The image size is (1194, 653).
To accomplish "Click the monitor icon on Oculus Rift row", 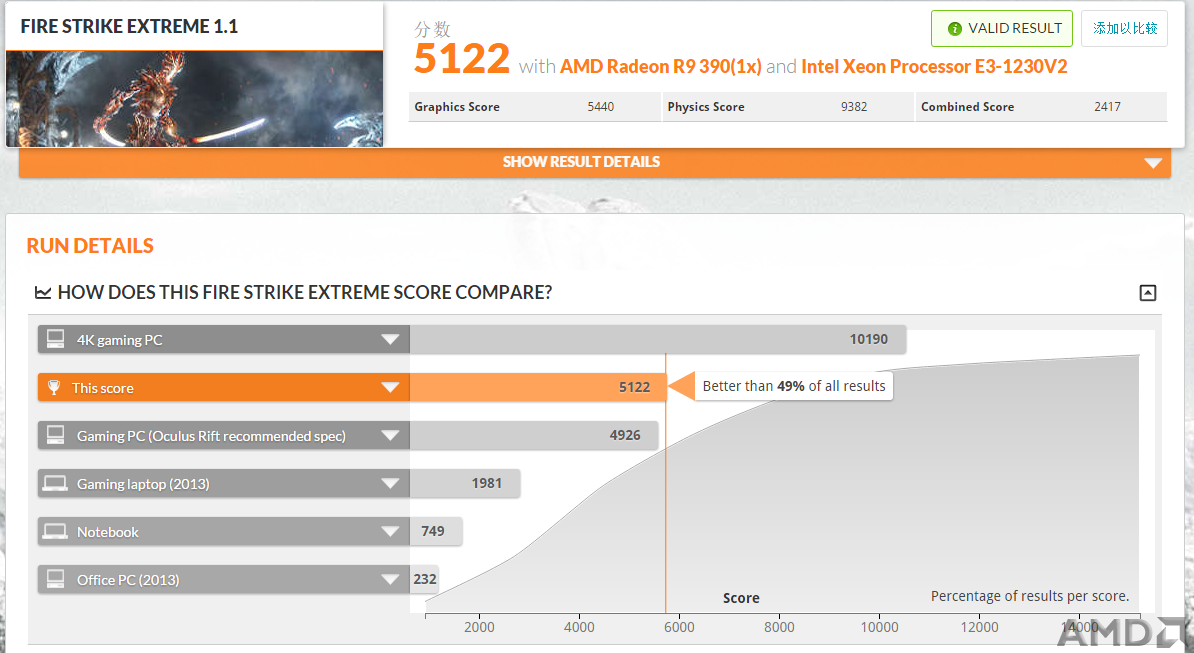I will click(56, 435).
